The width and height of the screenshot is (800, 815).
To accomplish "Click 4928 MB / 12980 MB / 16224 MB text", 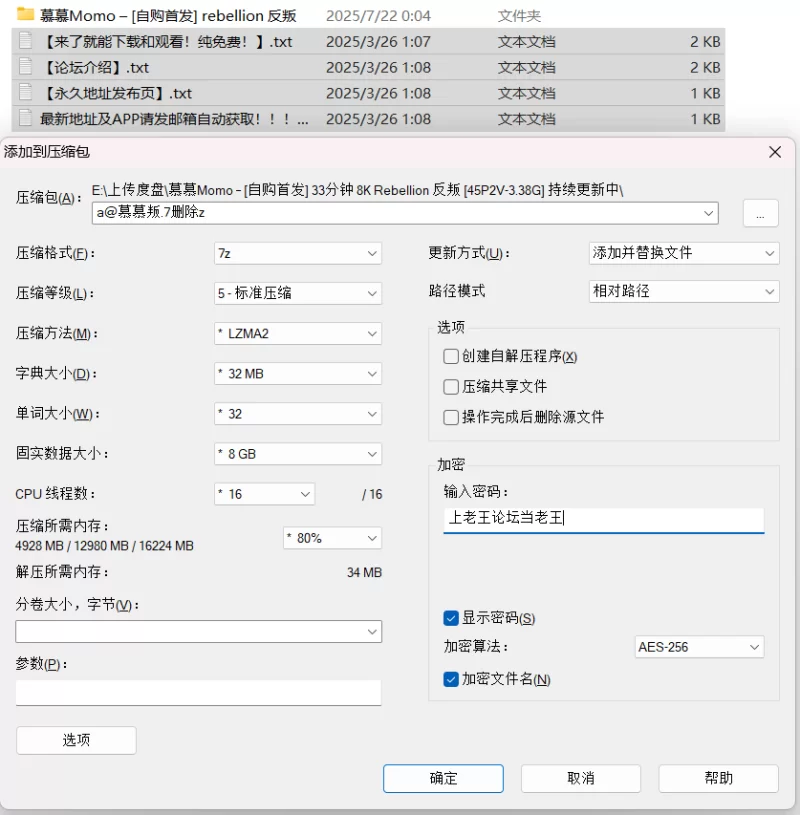I will tap(104, 546).
